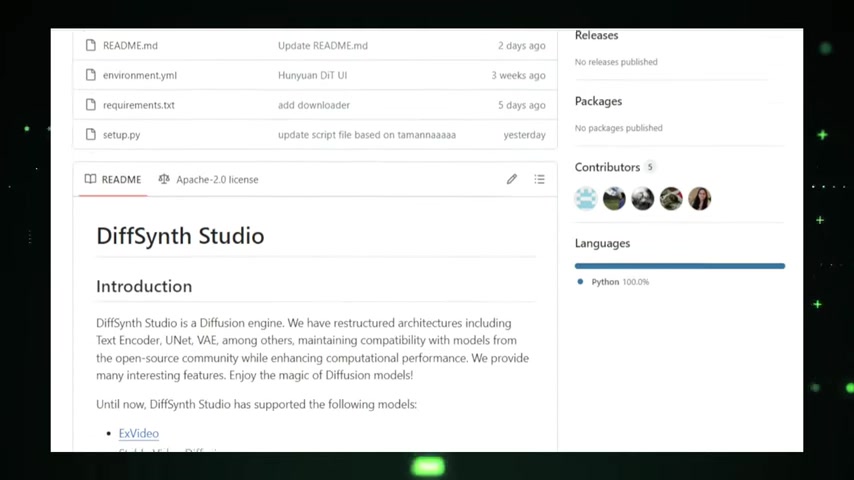This screenshot has width=854, height=480.
Task: Open the README.md file
Action: (x=130, y=46)
